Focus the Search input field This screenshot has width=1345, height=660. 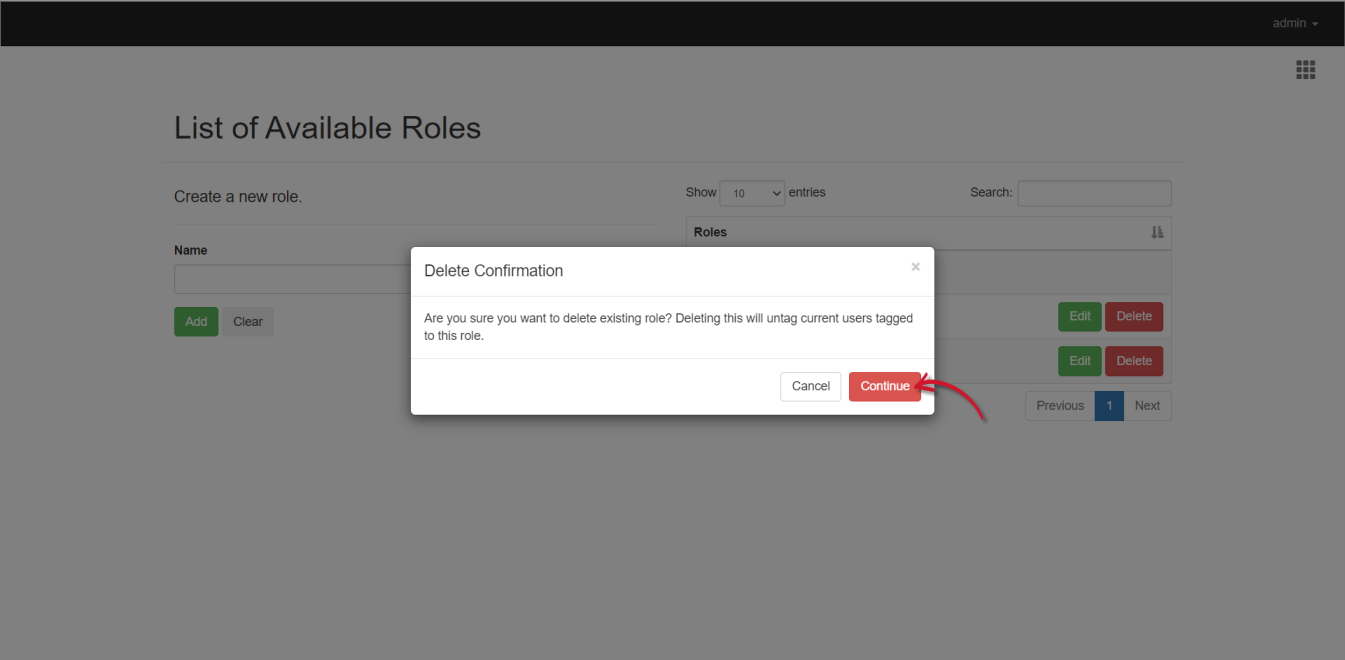tap(1094, 193)
